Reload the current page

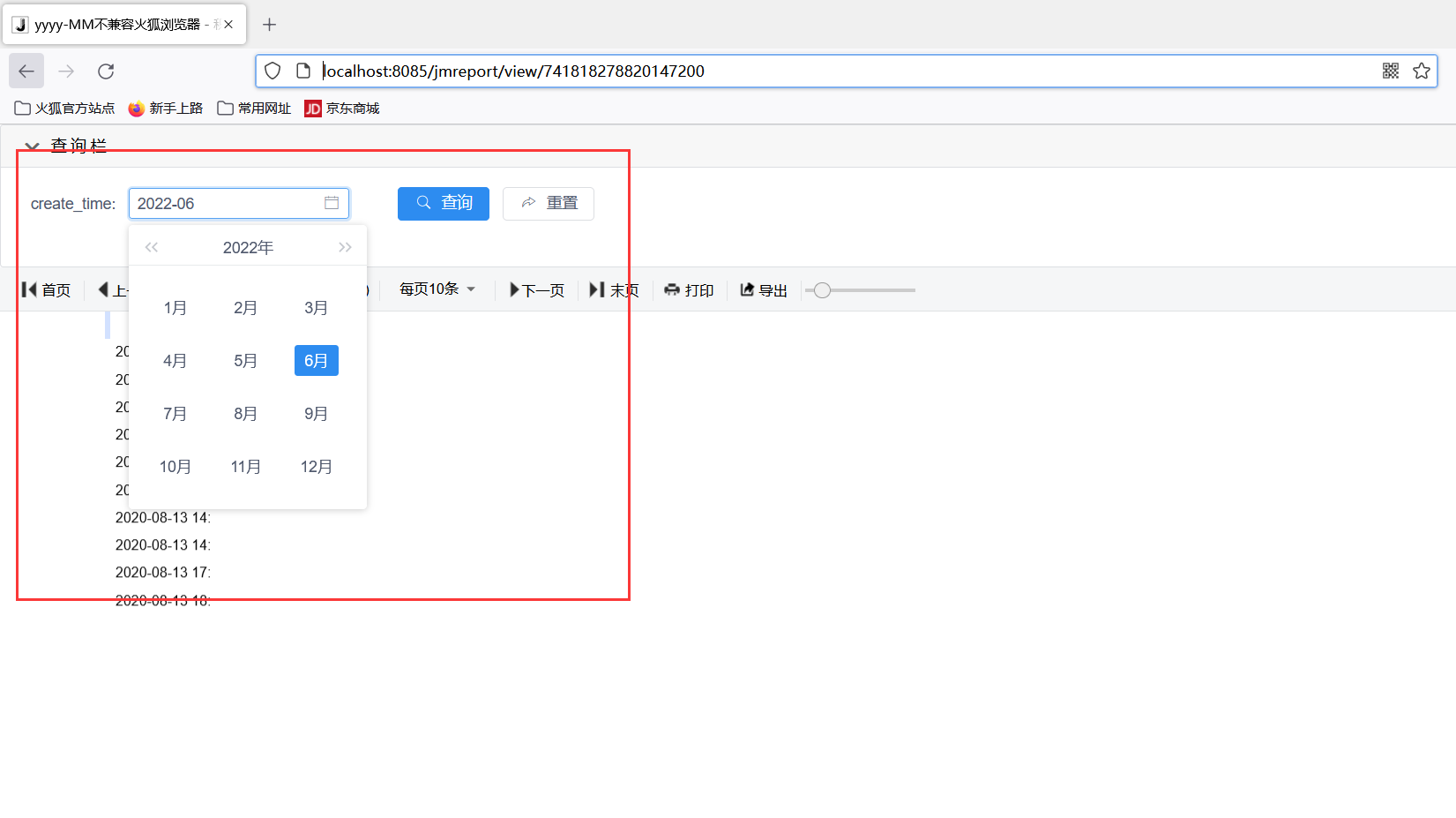[x=106, y=71]
